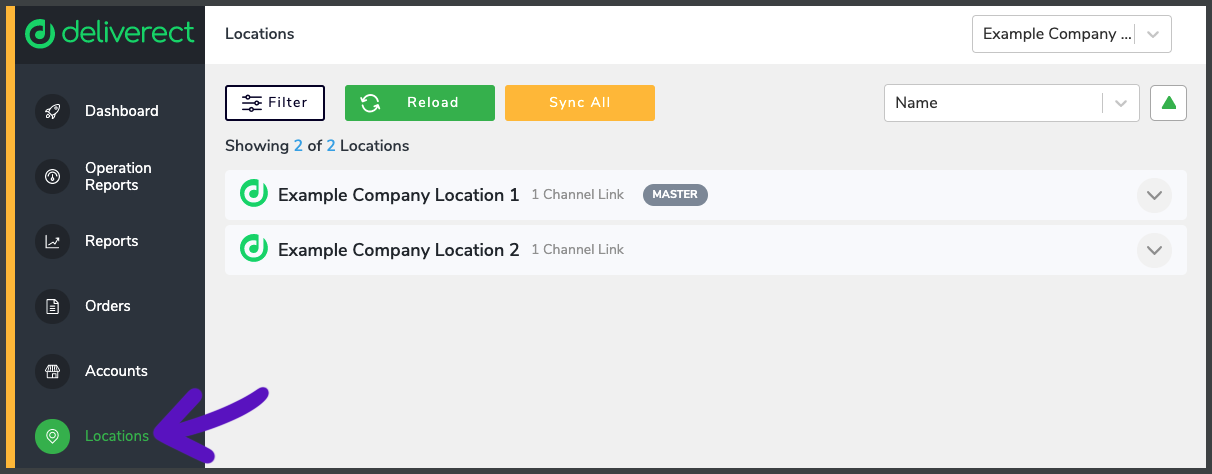Open Operation Reports in the sidebar
The image size is (1212, 474).
coord(118,176)
